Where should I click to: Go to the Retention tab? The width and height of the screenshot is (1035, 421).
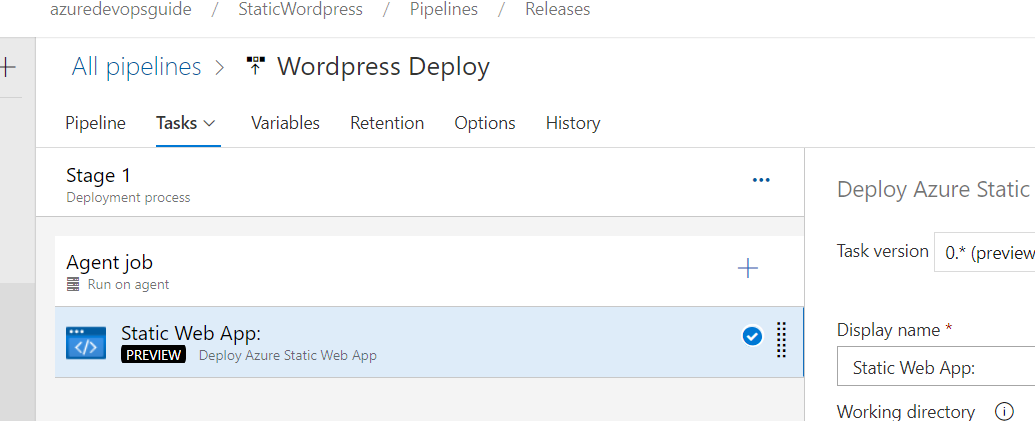387,123
